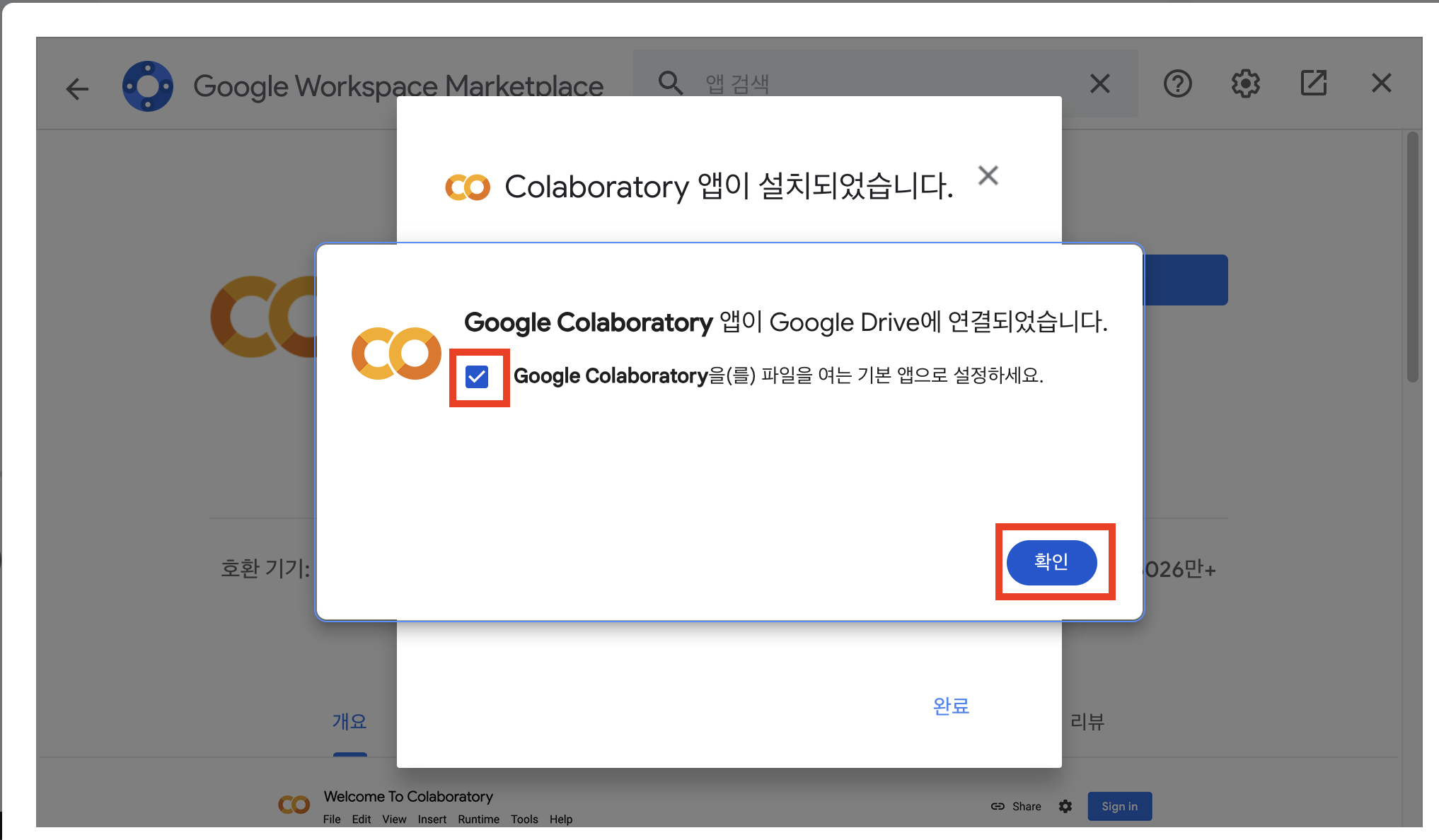Screen dimensions: 1439x840
Task: Open Help menu in Colab preview
Action: pos(561,819)
